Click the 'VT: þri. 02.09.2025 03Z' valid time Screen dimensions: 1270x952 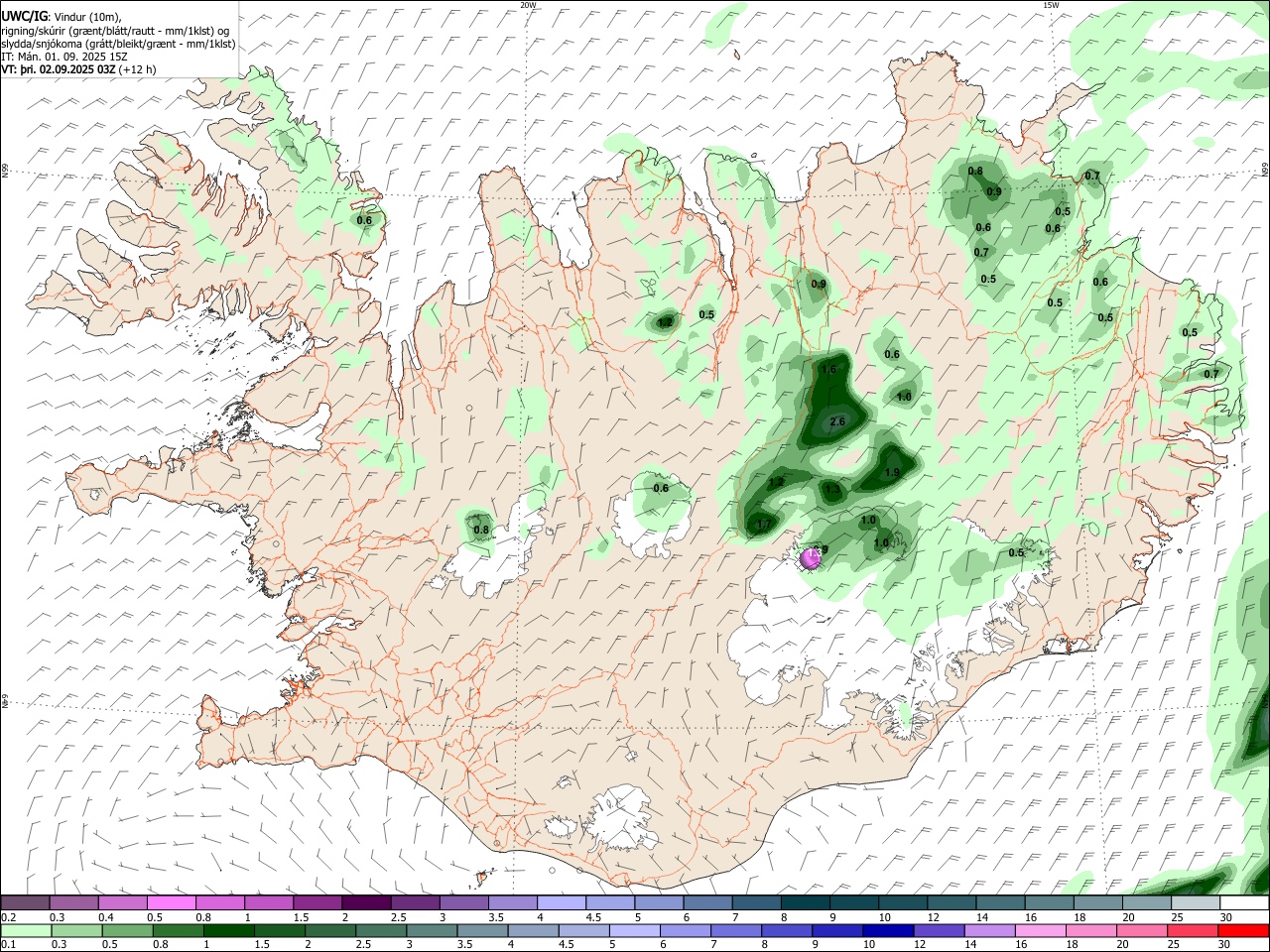click(60, 69)
